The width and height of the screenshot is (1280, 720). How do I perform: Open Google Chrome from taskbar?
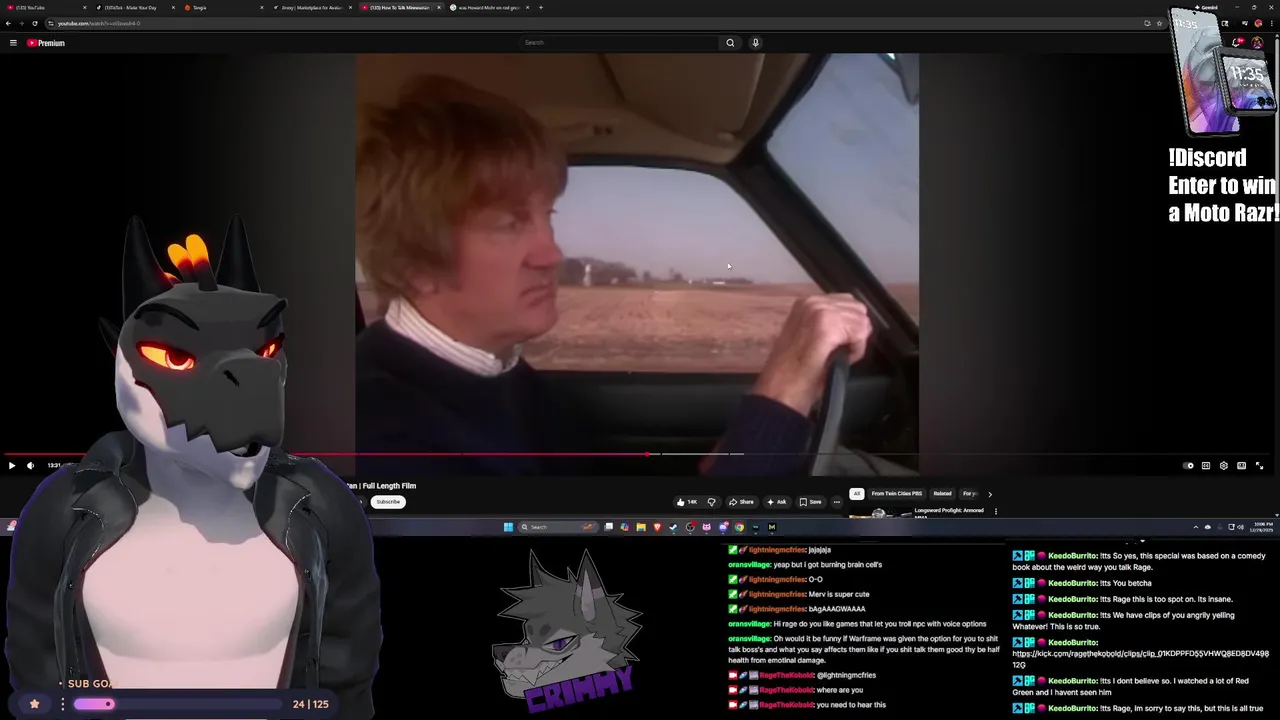739,527
